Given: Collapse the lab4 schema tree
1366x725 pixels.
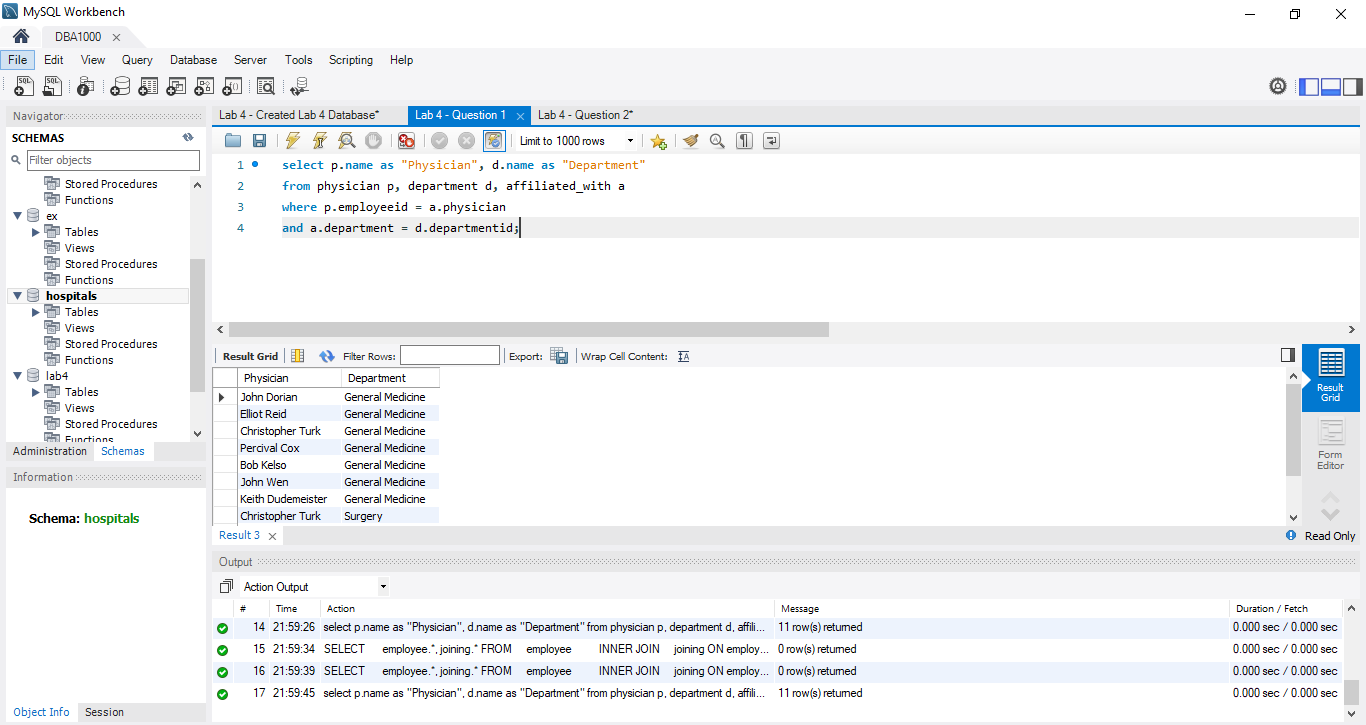Looking at the screenshot, I should (x=17, y=376).
